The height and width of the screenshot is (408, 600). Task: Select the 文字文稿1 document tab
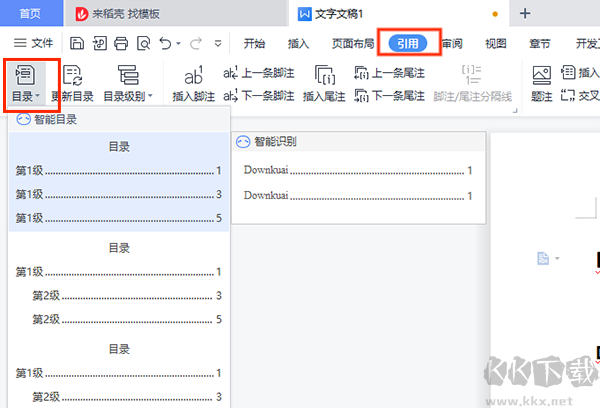[x=398, y=14]
